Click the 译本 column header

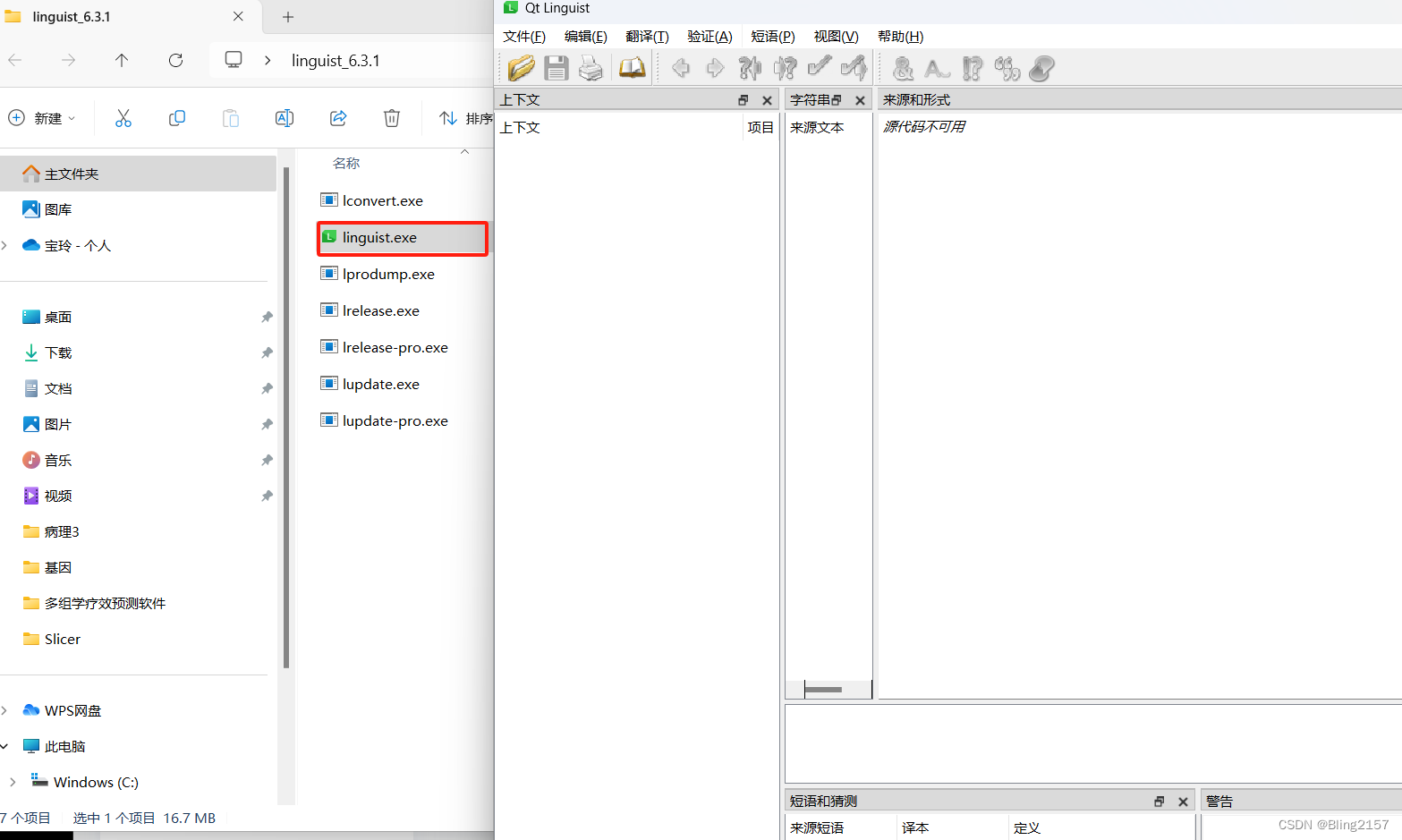953,827
